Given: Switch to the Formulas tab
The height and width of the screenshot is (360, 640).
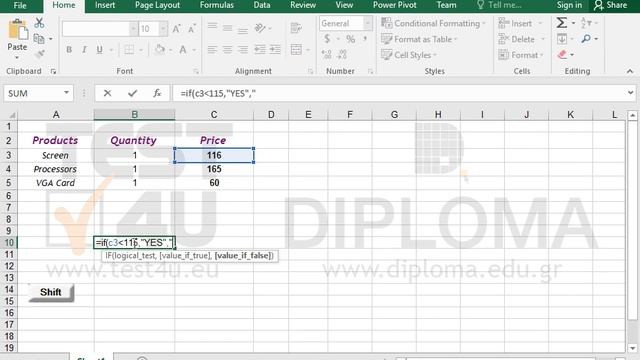Looking at the screenshot, I should point(217,5).
